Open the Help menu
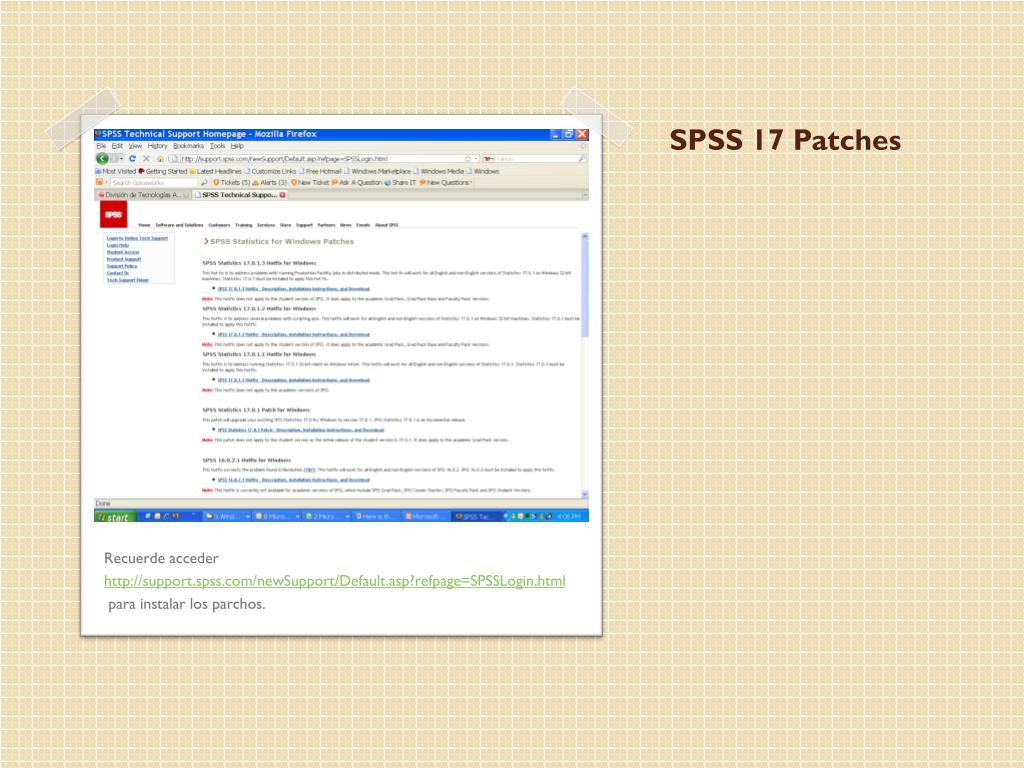Screen dimensions: 1024x768 click(x=237, y=146)
